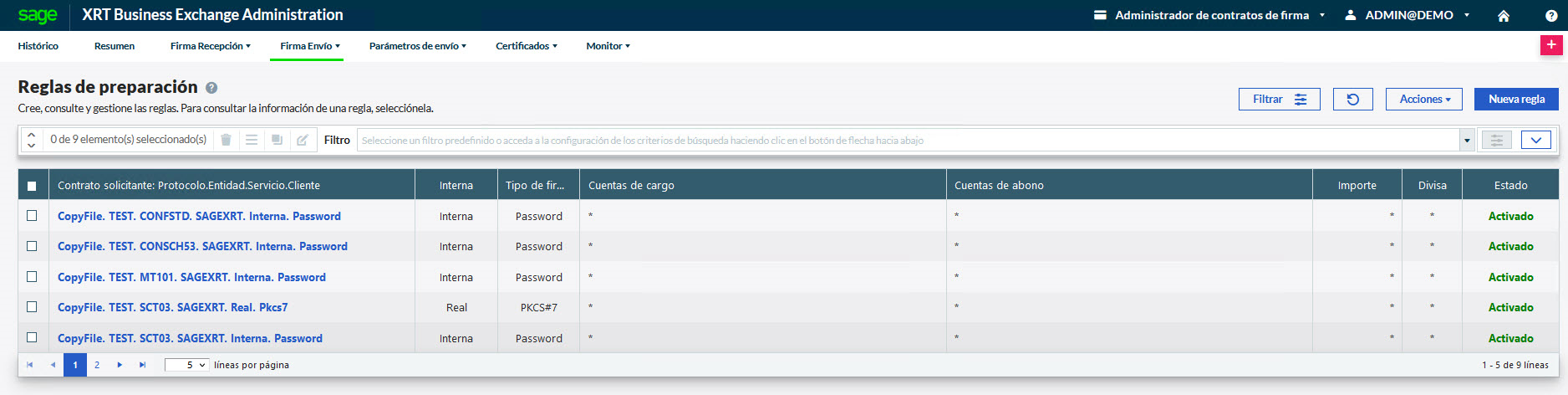Viewport: 1568px width, 395px height.
Task: Check the CONFSTD rule row checkbox
Action: [x=32, y=216]
